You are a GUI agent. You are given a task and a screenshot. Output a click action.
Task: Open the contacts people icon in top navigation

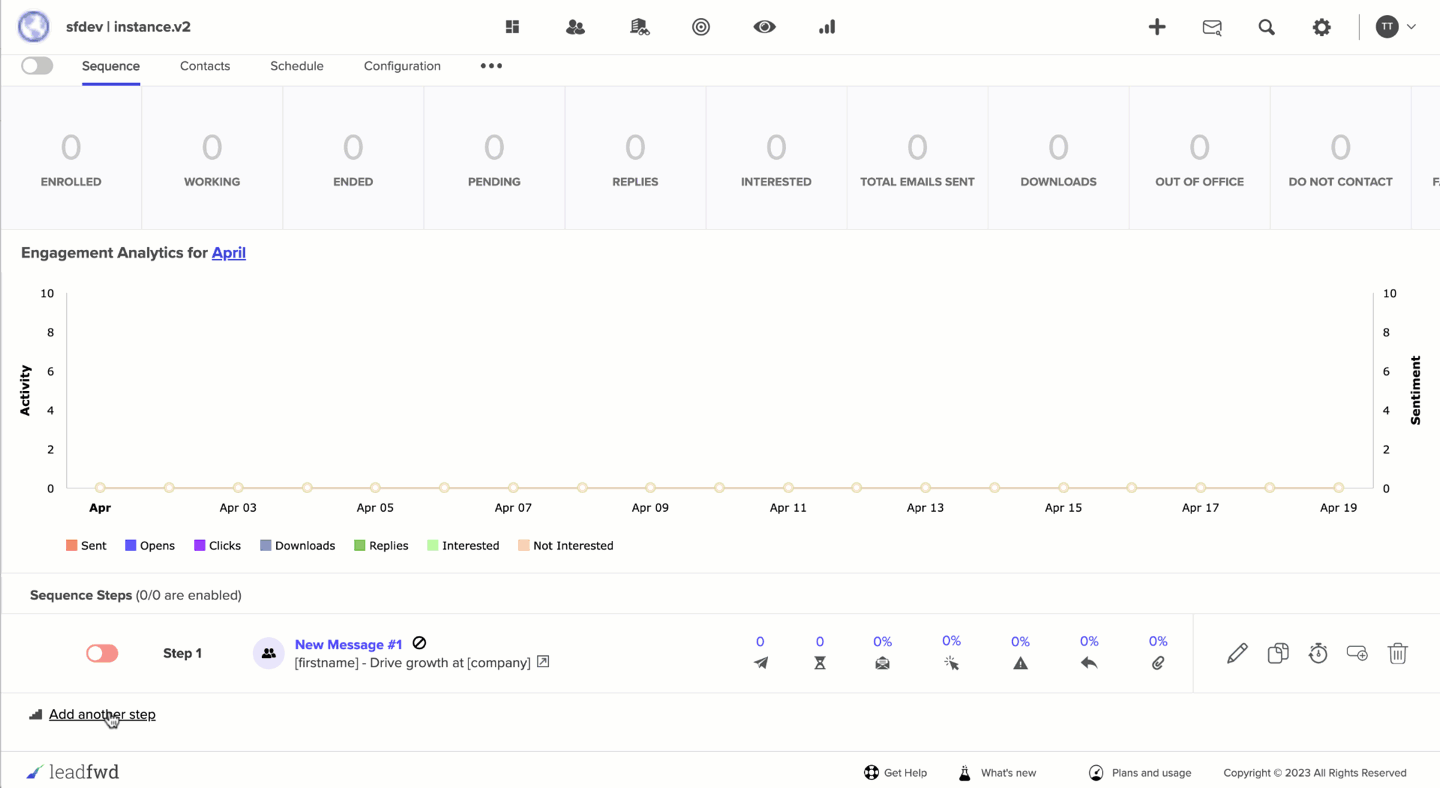[575, 27]
